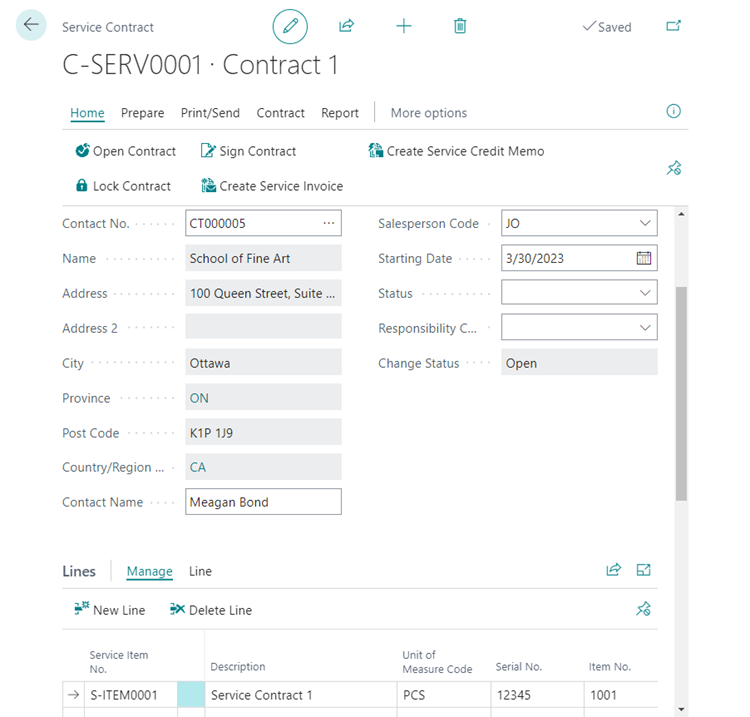Viewport: 750px width, 717px height.
Task: Click the plus icon to create new
Action: [x=404, y=26]
